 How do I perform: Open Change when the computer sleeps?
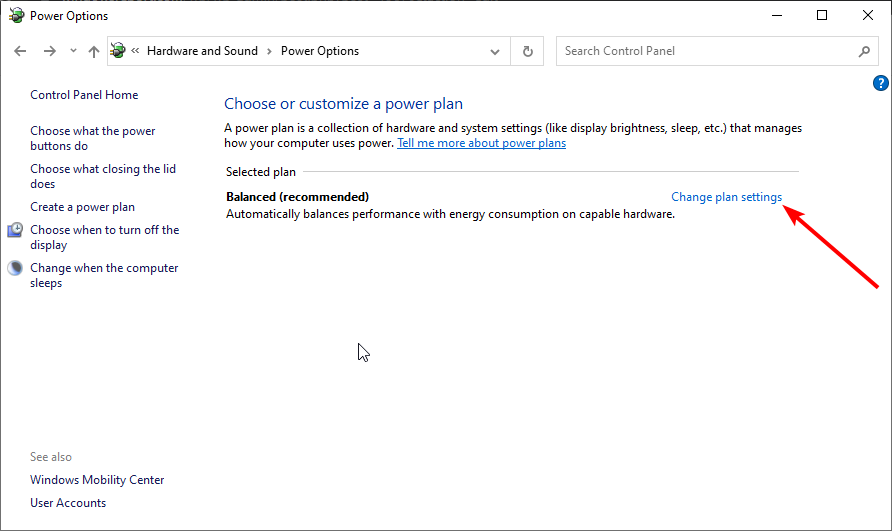pyautogui.click(x=104, y=275)
